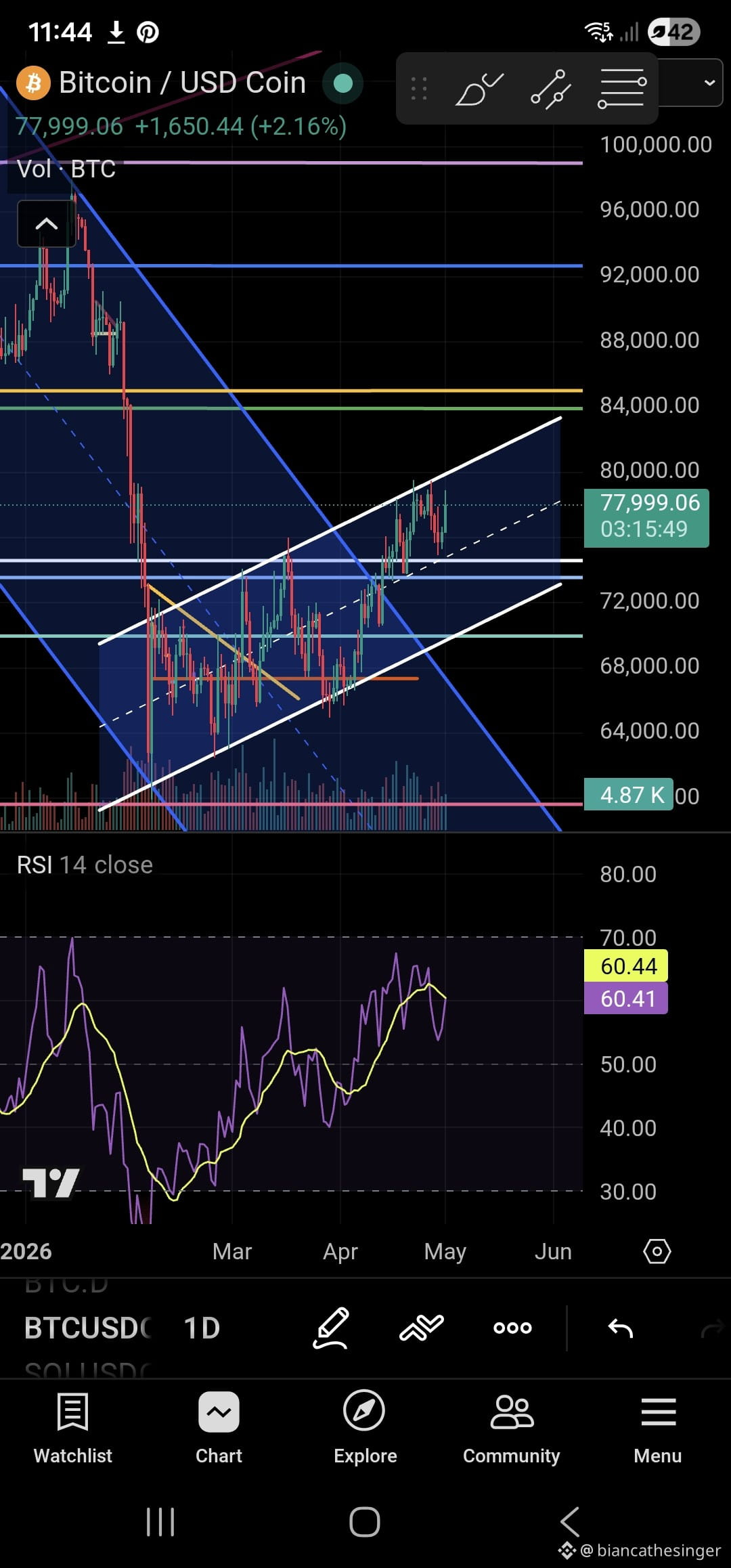The height and width of the screenshot is (1568, 731).
Task: Switch to the Watchlist tab
Action: [73, 1429]
